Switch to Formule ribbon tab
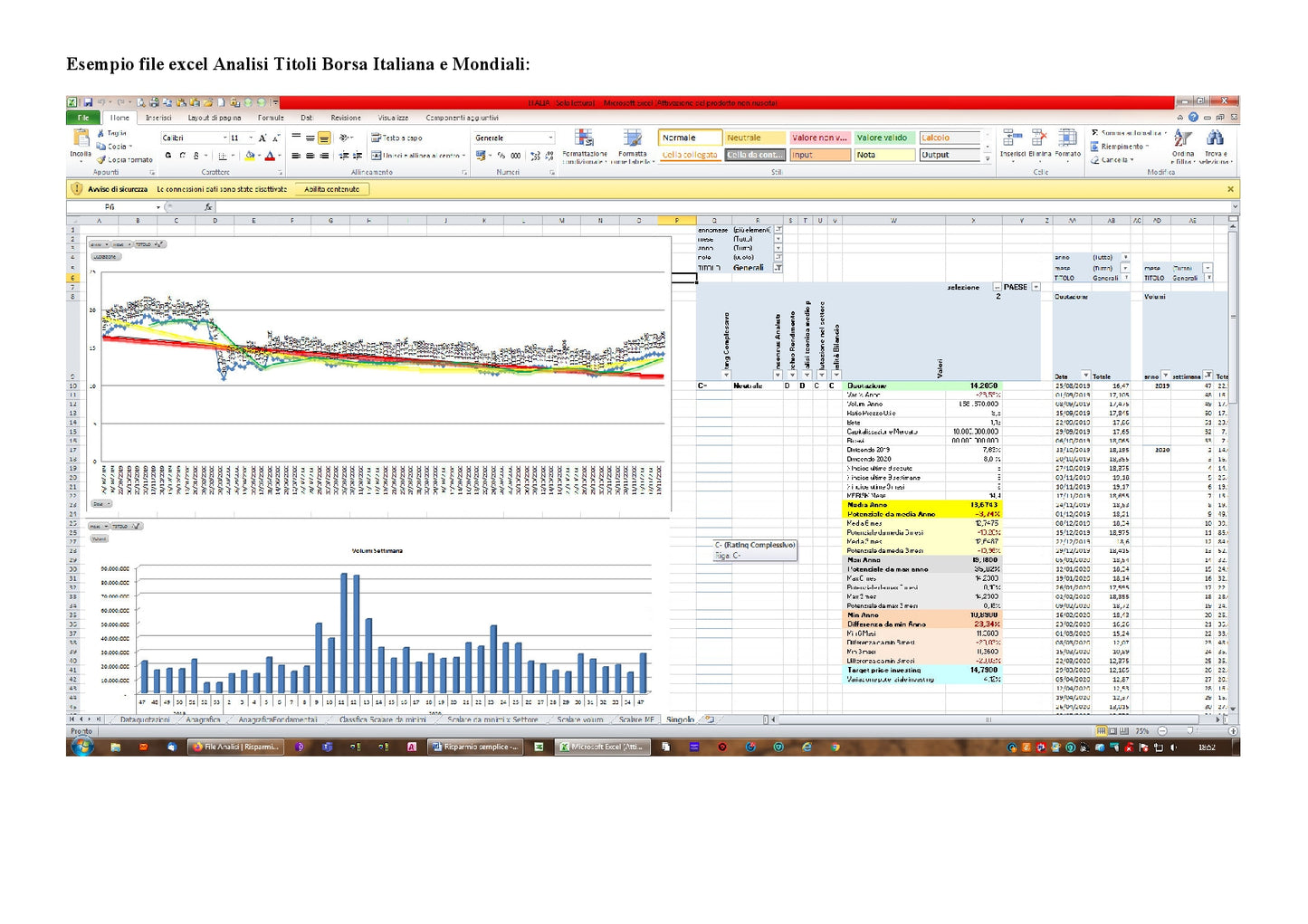This screenshot has width=1308, height=924. (271, 118)
